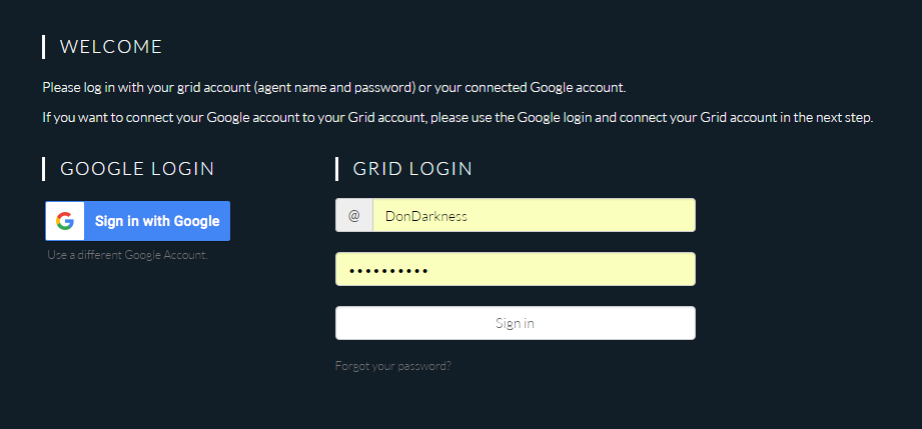Viewport: 922px width, 429px height.
Task: Click the Google 'G' logo icon
Action: click(x=65, y=221)
